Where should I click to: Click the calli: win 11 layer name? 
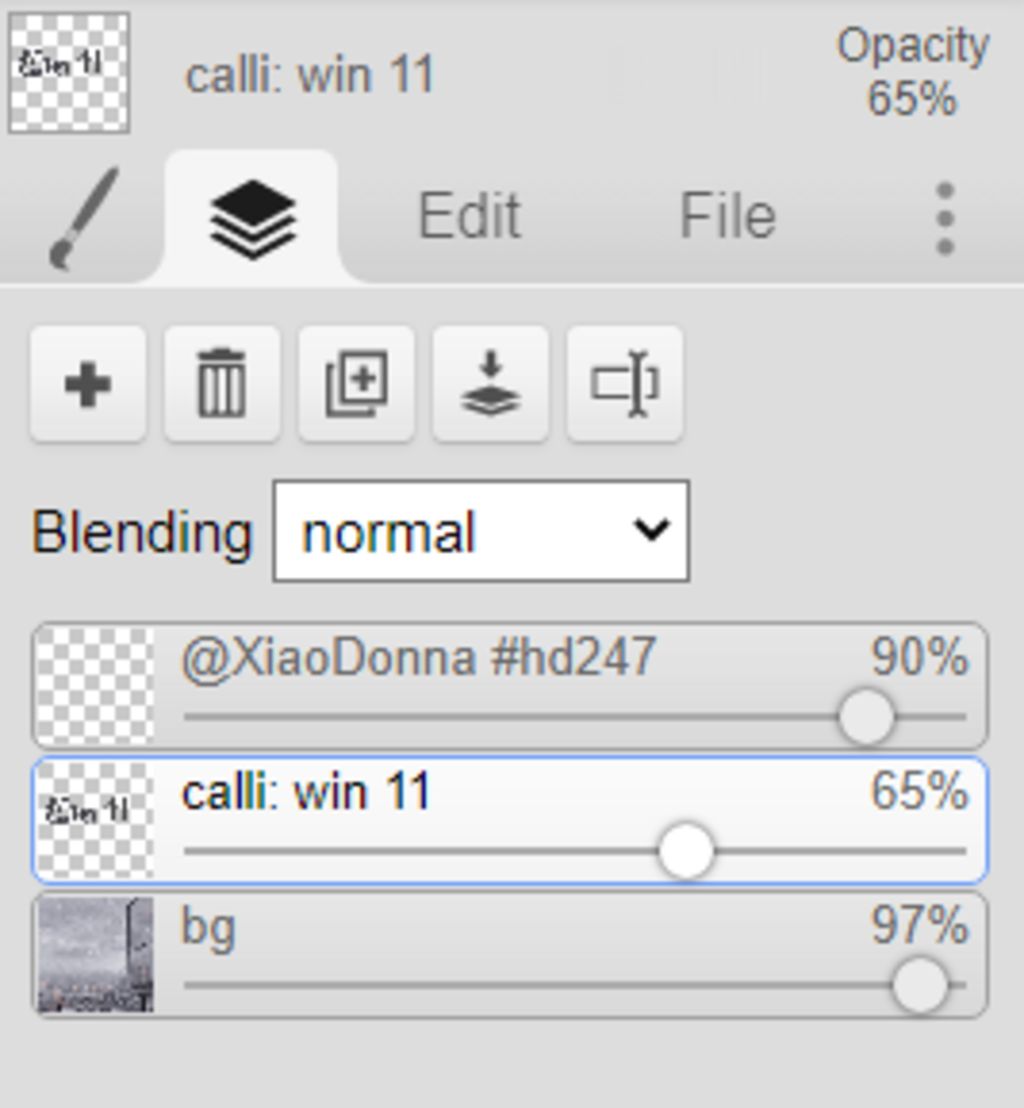click(x=306, y=792)
